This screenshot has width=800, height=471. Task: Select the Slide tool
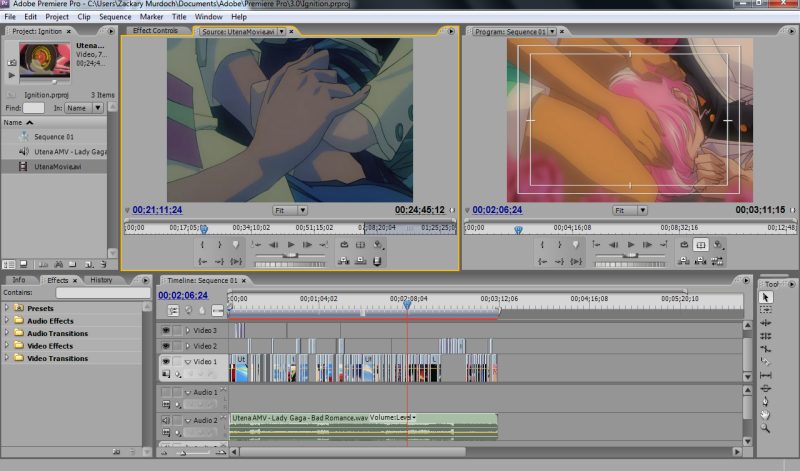[x=765, y=388]
